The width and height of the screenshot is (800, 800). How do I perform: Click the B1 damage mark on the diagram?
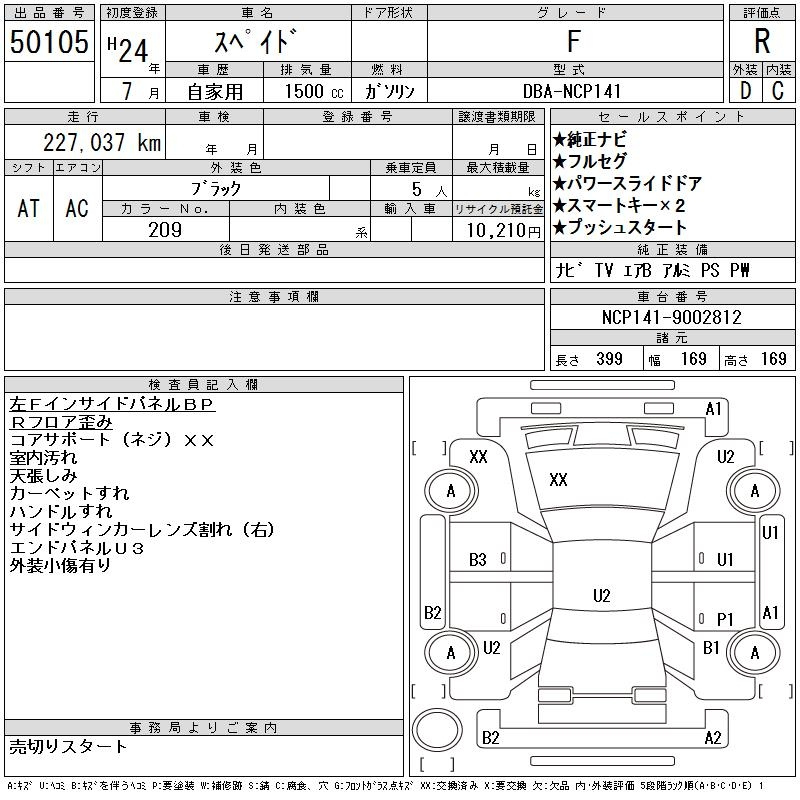(x=711, y=648)
